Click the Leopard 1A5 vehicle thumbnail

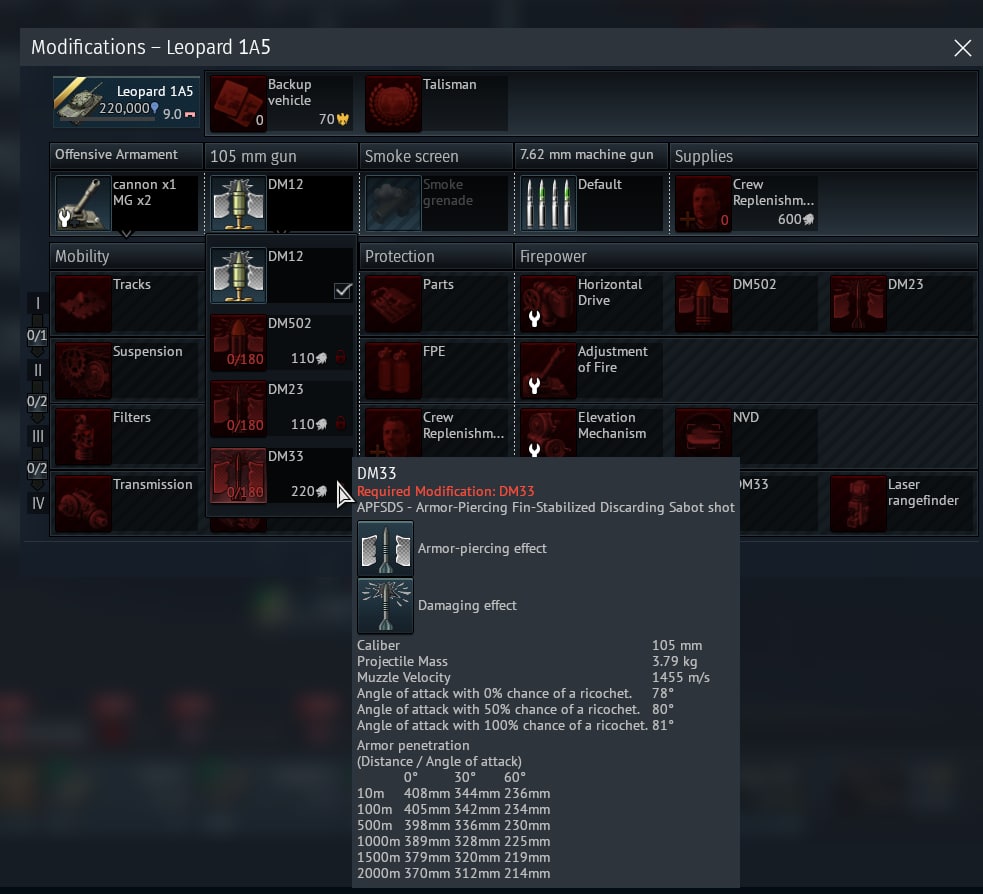click(126, 102)
